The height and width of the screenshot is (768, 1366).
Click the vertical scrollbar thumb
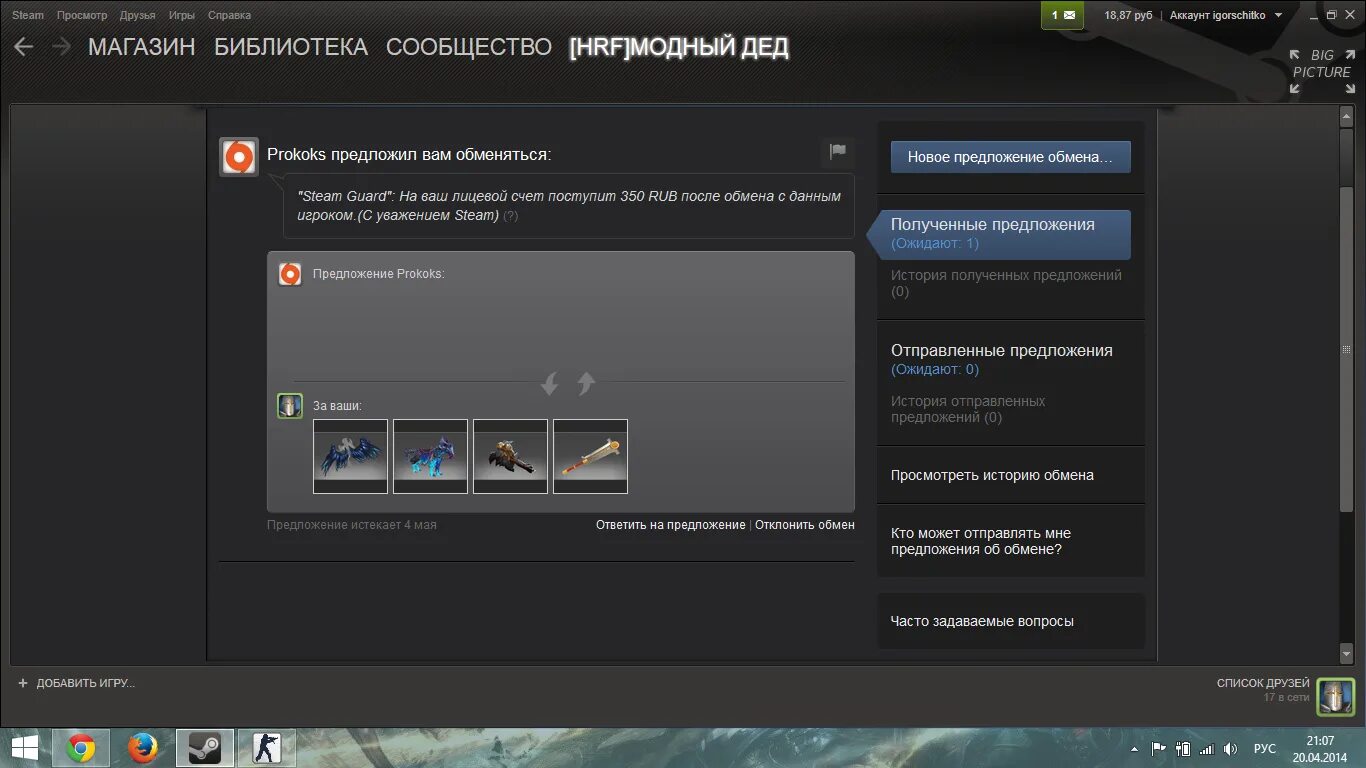pyautogui.click(x=1346, y=350)
